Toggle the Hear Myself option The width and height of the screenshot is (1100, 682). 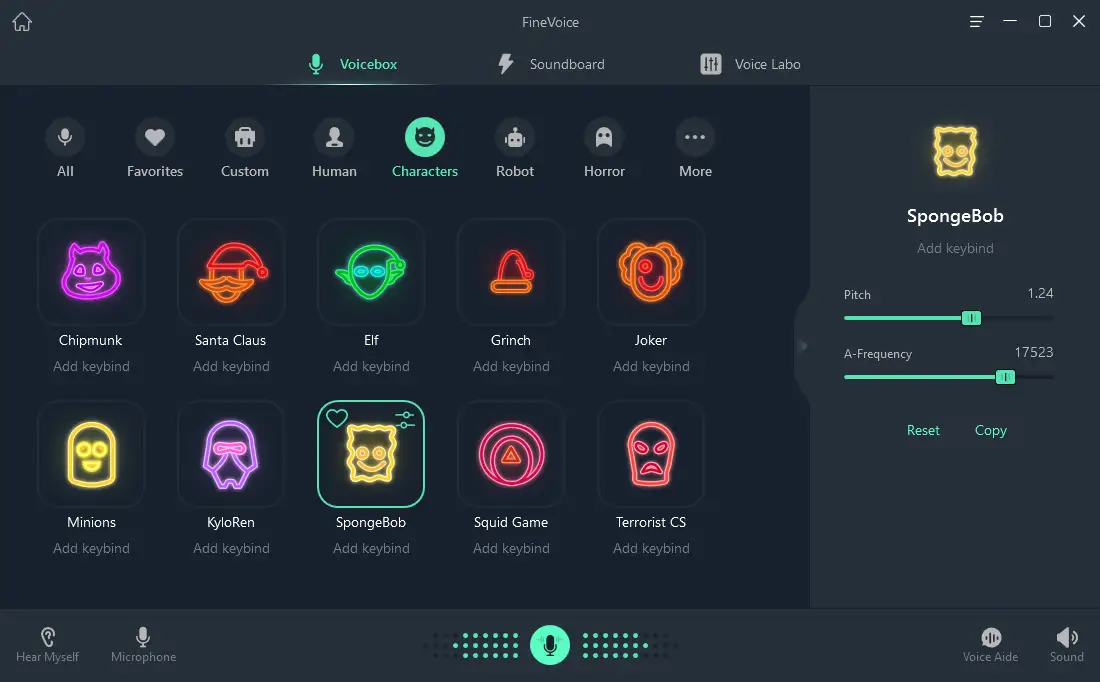point(47,644)
